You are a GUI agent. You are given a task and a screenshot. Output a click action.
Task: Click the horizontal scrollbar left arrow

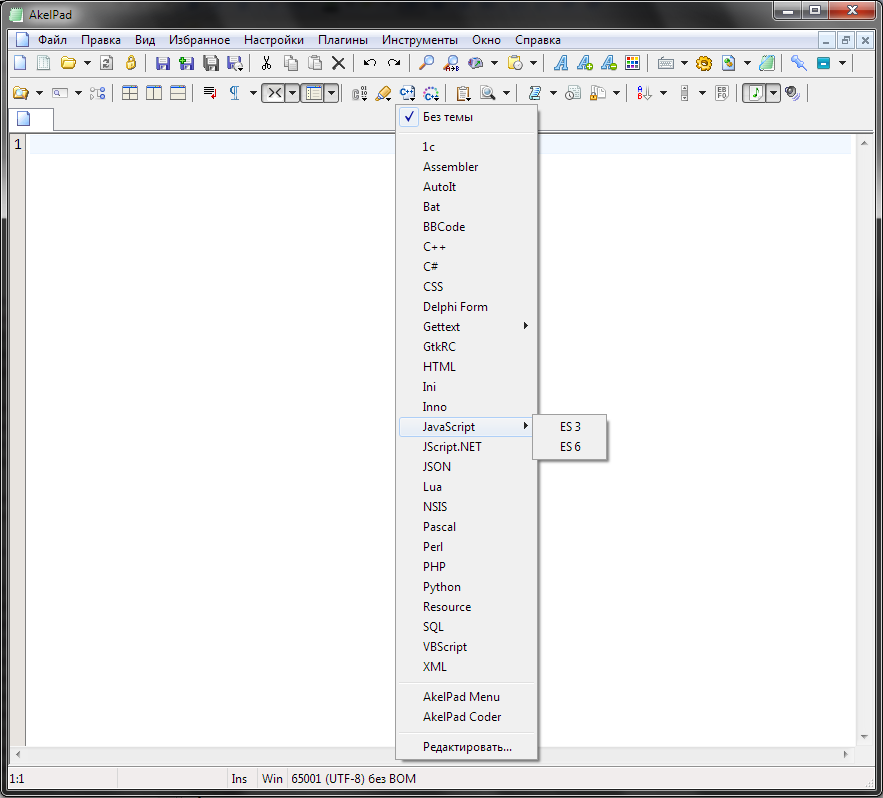[18, 754]
